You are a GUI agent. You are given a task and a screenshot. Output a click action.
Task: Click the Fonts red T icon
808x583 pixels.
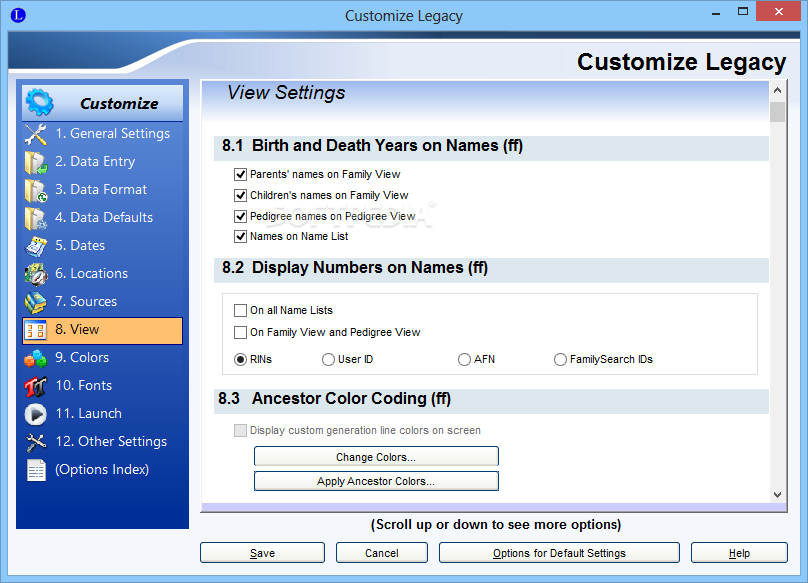(36, 386)
